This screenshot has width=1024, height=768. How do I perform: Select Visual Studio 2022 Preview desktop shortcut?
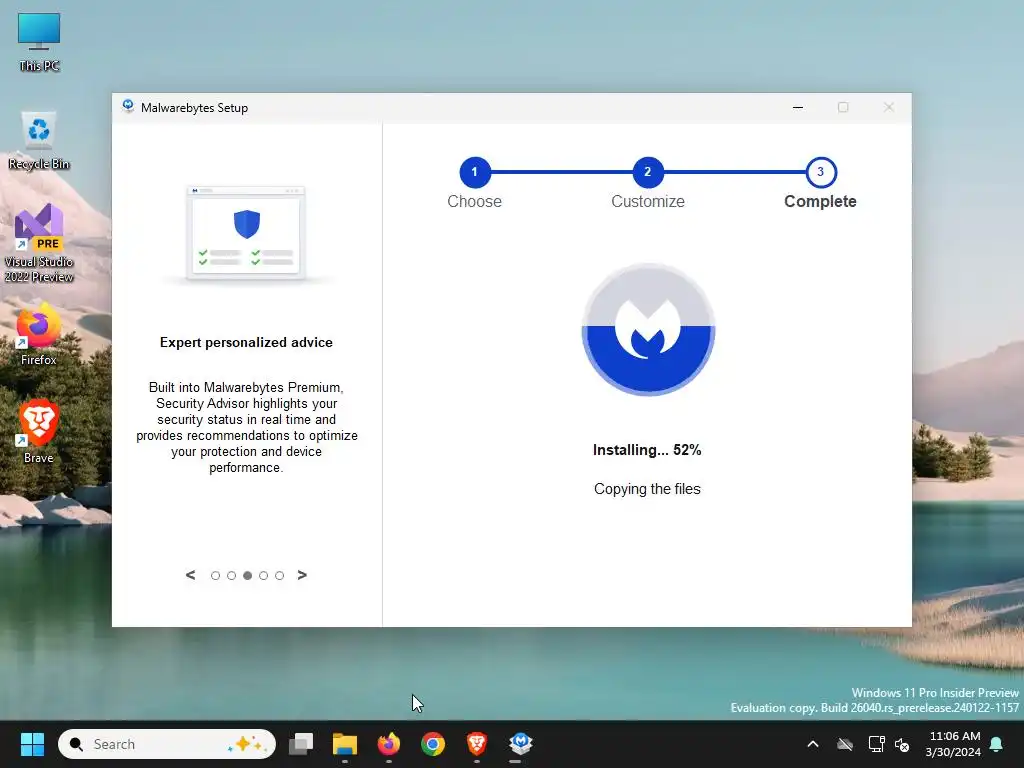tap(39, 243)
